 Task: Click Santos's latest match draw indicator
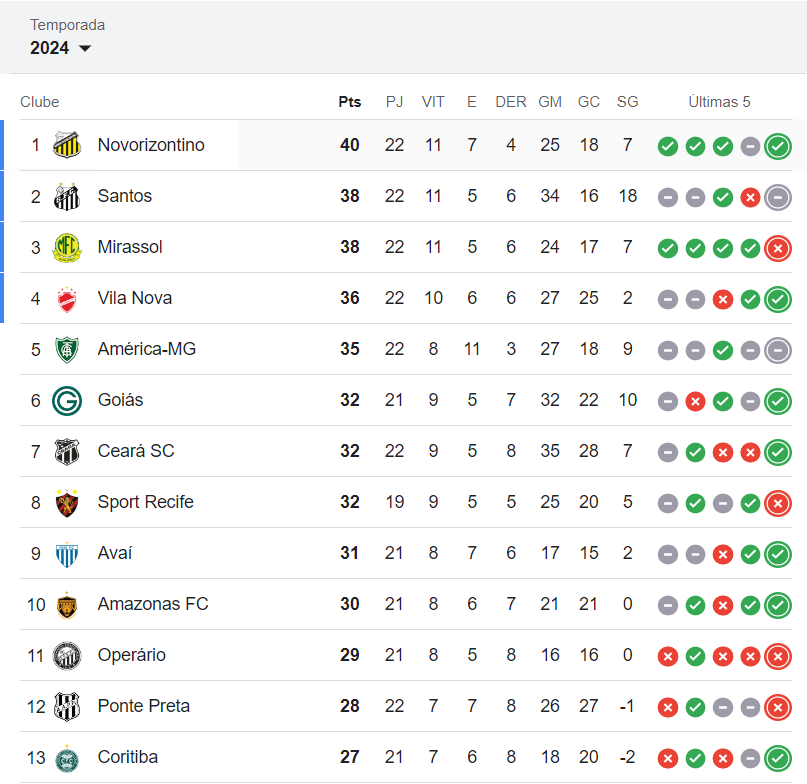tap(777, 197)
